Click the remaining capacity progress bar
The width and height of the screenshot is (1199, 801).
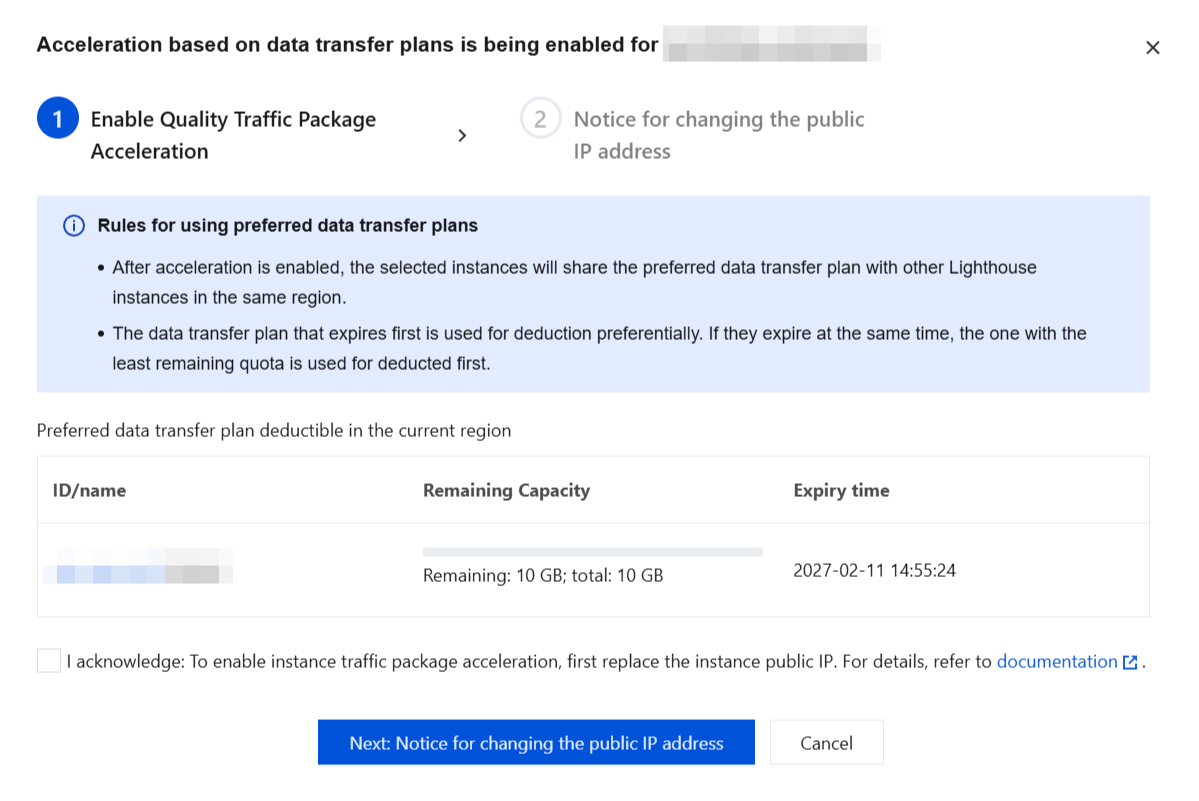pos(593,552)
